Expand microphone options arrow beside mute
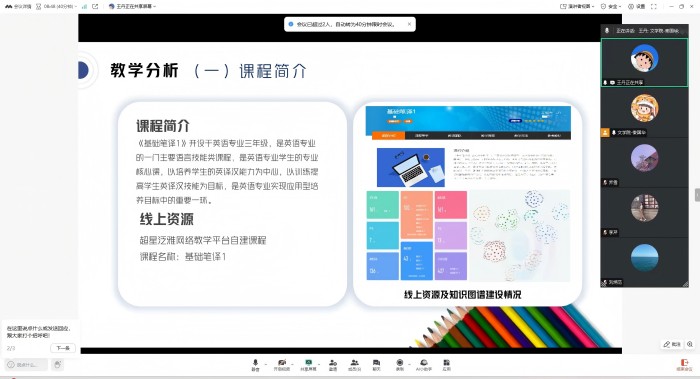This screenshot has height=379, width=700. coord(266,364)
